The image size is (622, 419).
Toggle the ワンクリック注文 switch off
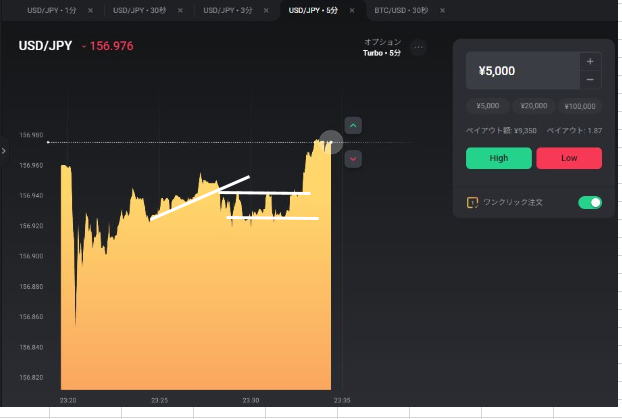coord(589,202)
